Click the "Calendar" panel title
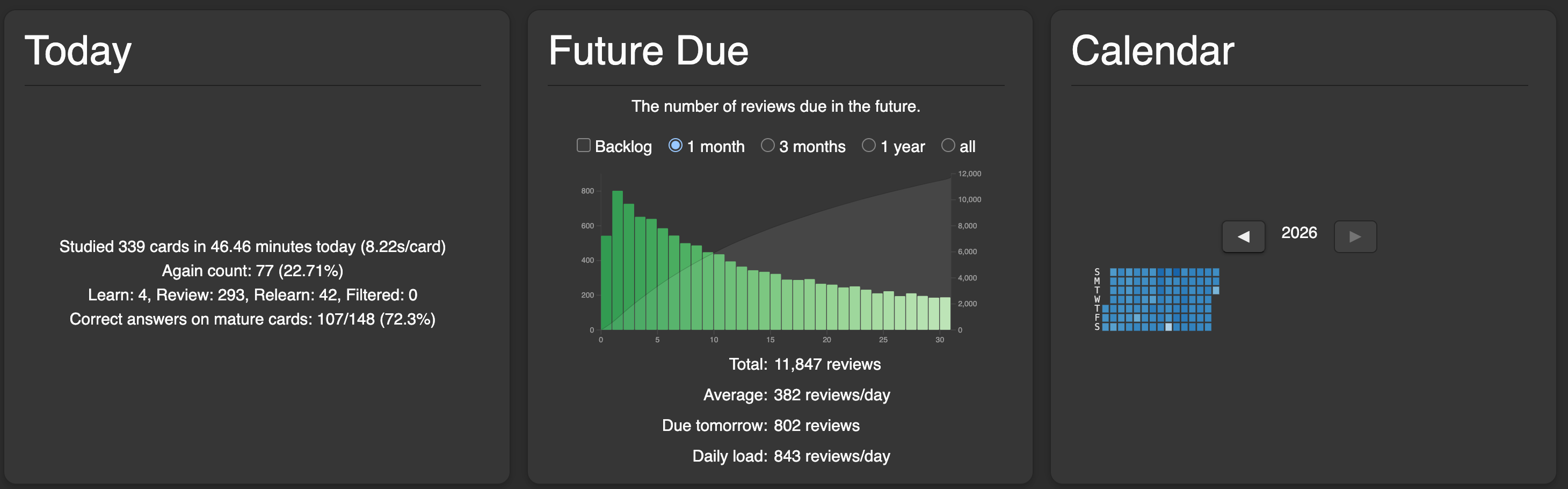Screen dimensions: 1568x489 (1152, 51)
